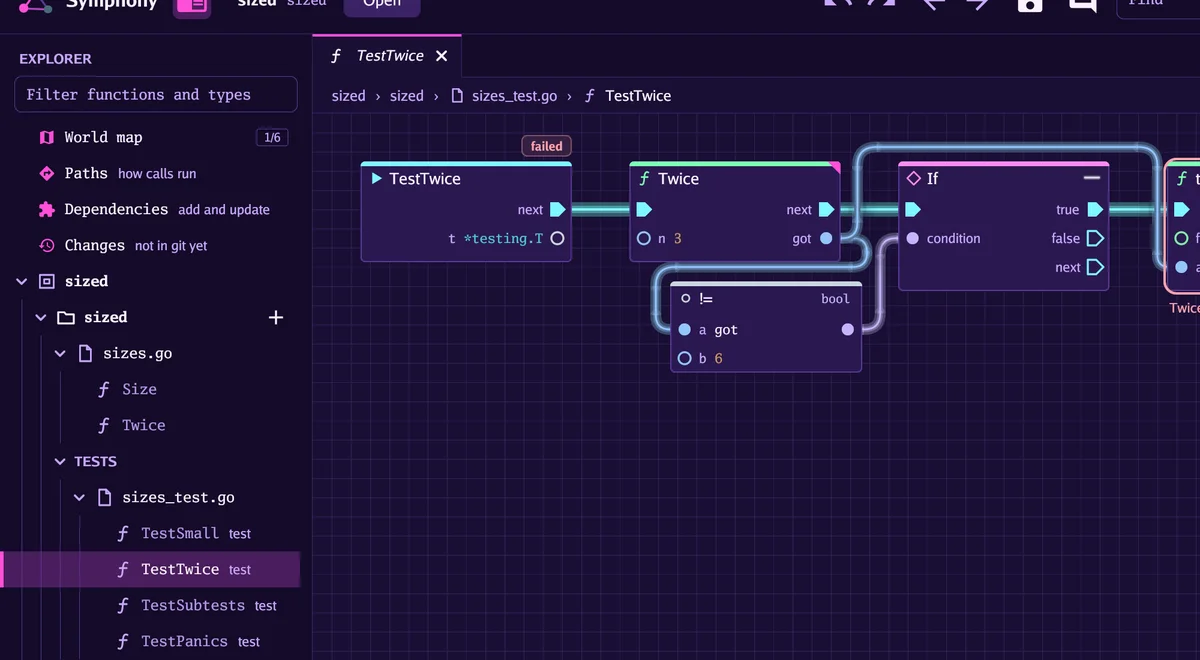Select sizes_test.go in the explorer tree
Image resolution: width=1200 pixels, height=660 pixels.
[178, 497]
